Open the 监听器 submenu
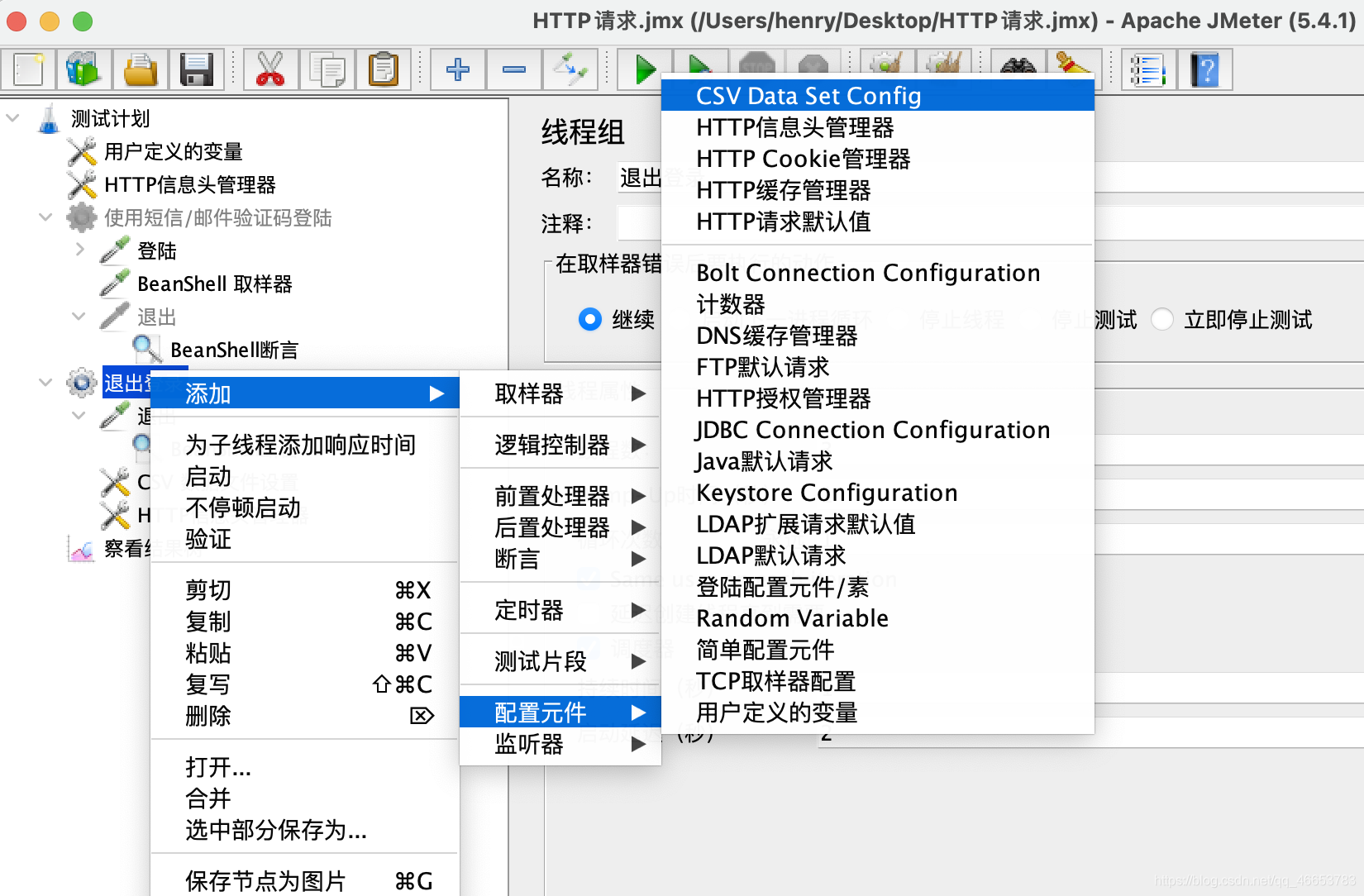1364x896 pixels. (x=560, y=744)
